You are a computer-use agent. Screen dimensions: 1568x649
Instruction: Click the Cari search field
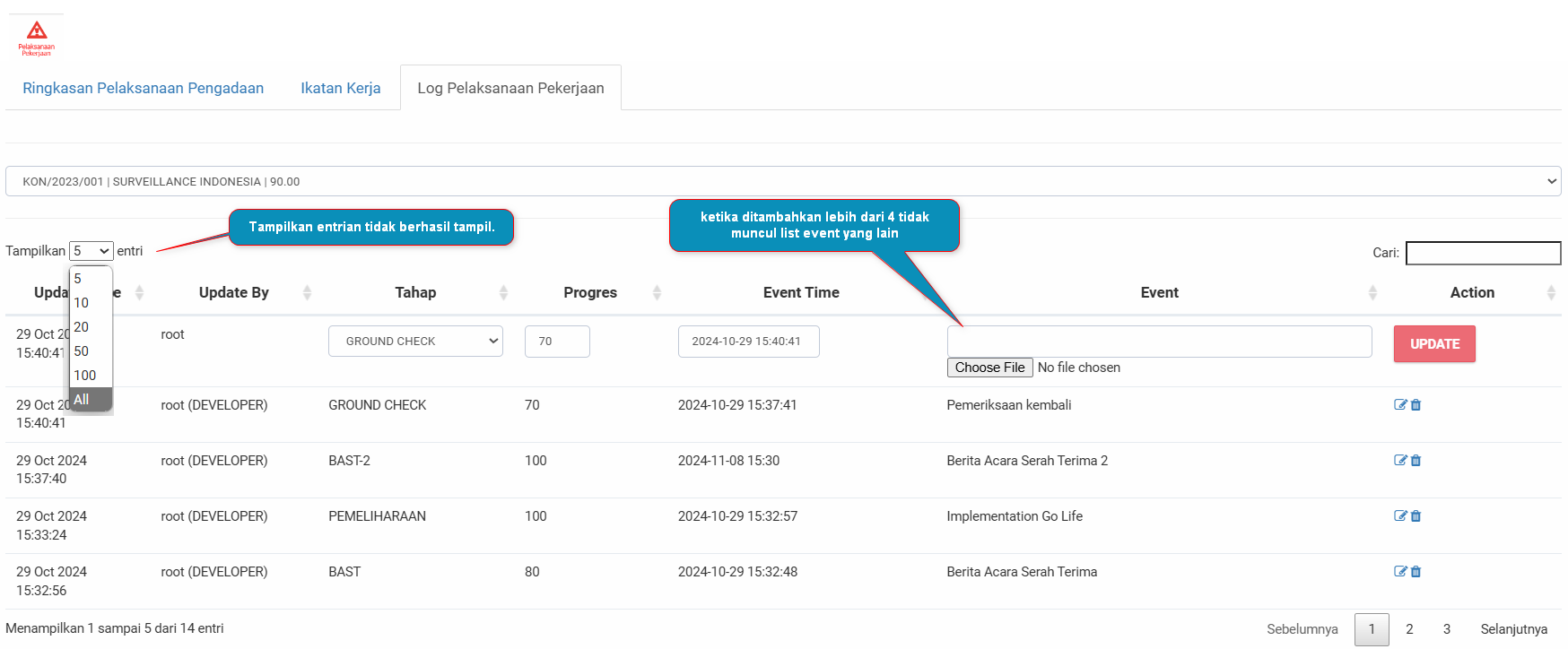pyautogui.click(x=1483, y=254)
